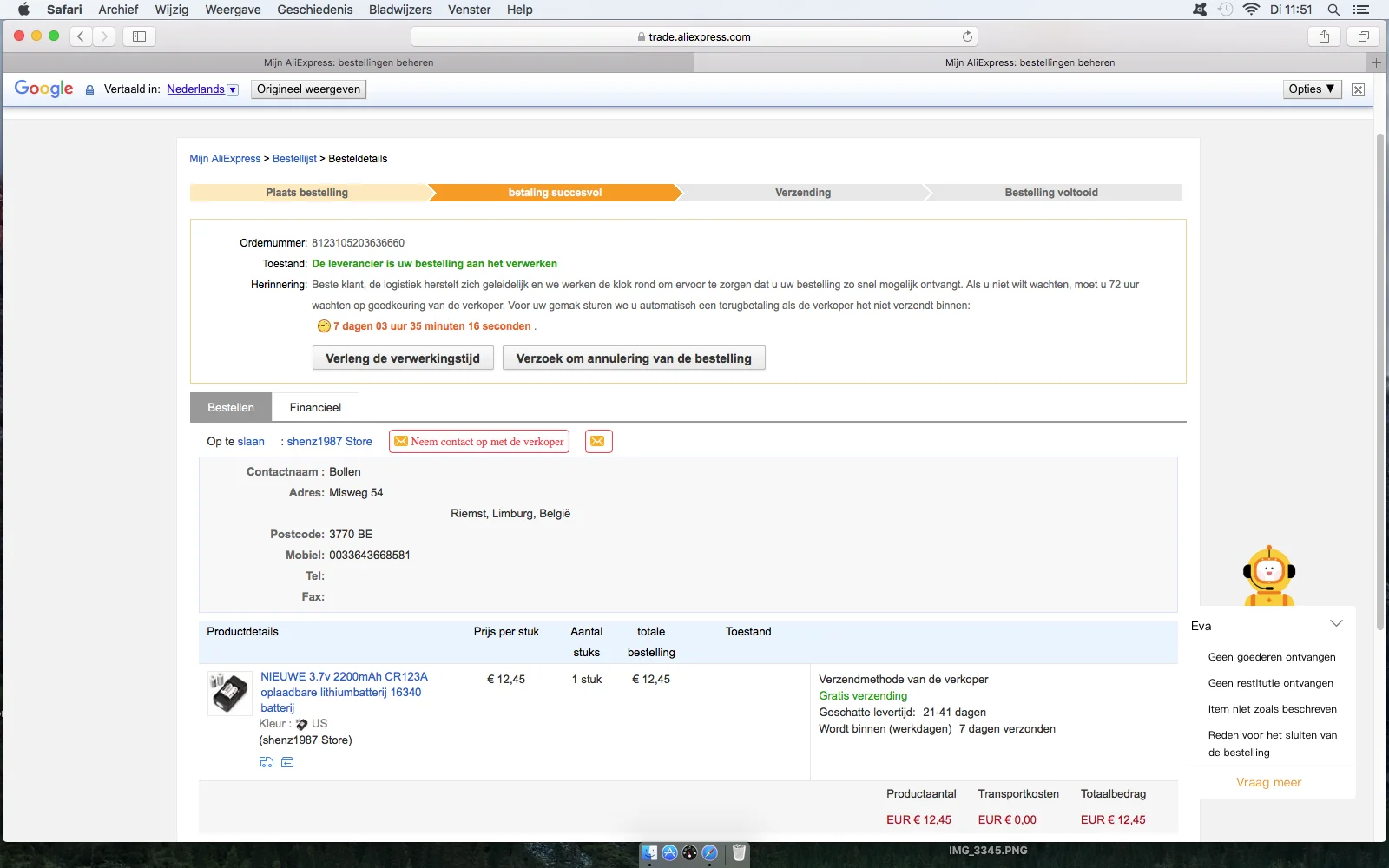Select the Financieel tab
Viewport: 1389px width, 868px height.
coord(315,407)
